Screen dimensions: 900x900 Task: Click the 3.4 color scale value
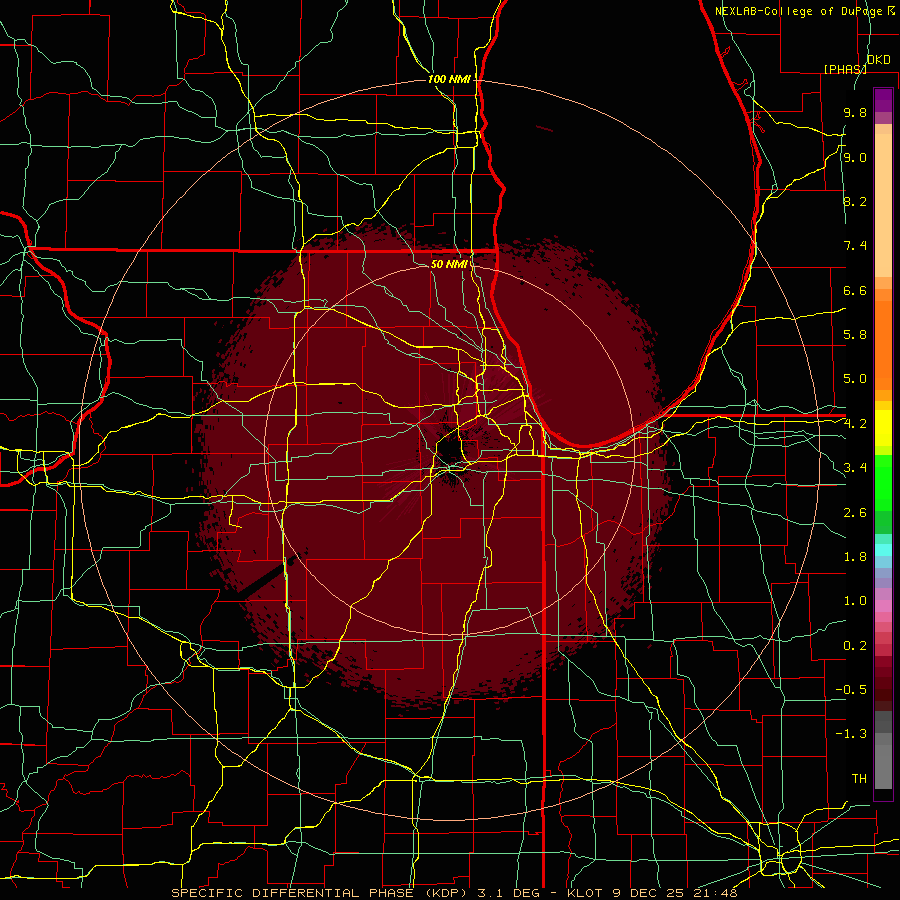click(x=855, y=468)
